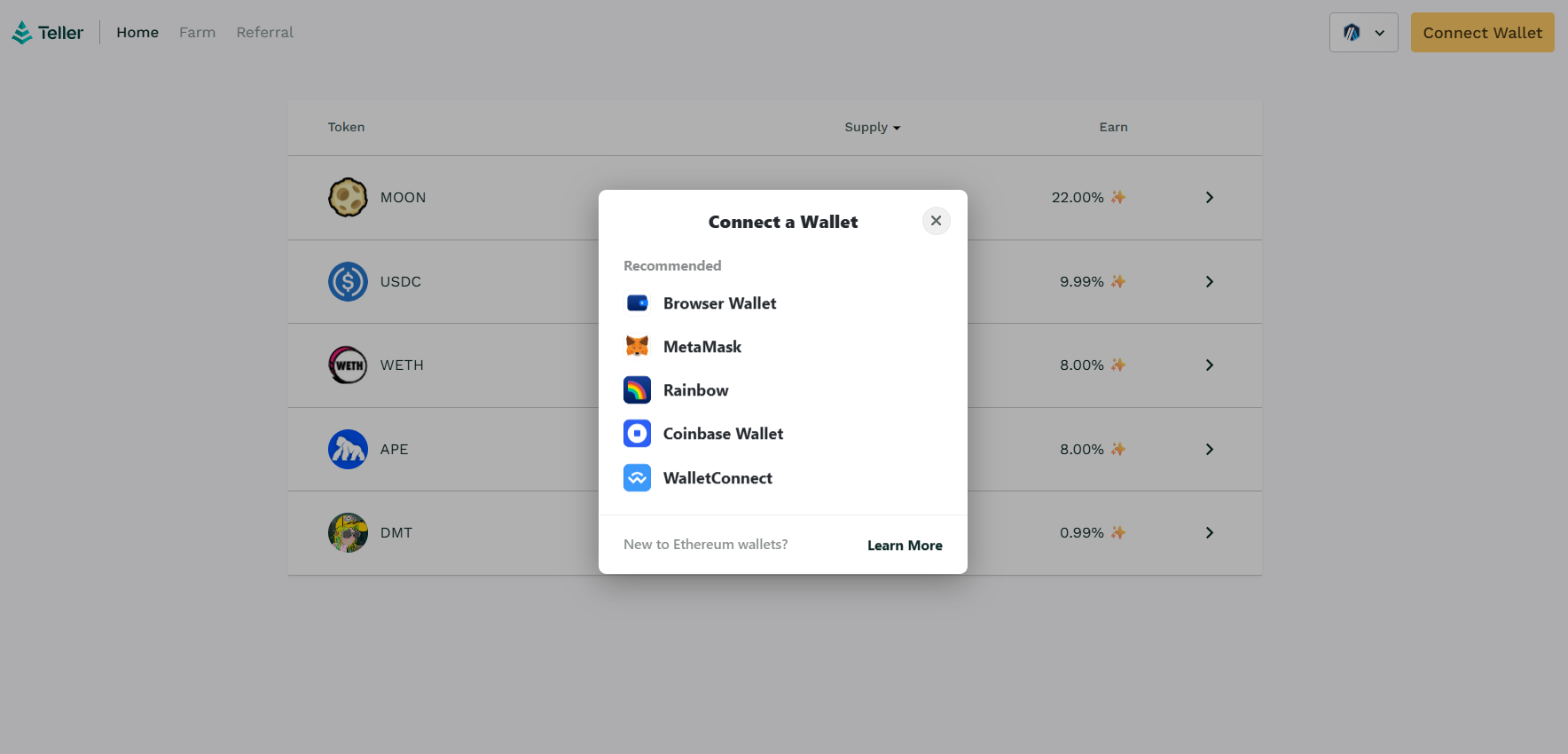This screenshot has width=1568, height=754.
Task: Click the Teller logo
Action: (x=47, y=33)
